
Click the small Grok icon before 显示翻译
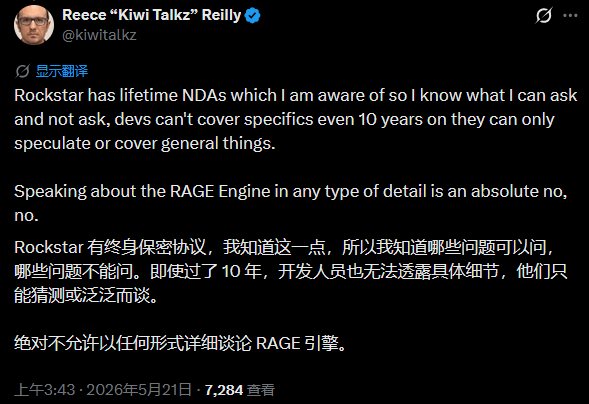click(23, 71)
